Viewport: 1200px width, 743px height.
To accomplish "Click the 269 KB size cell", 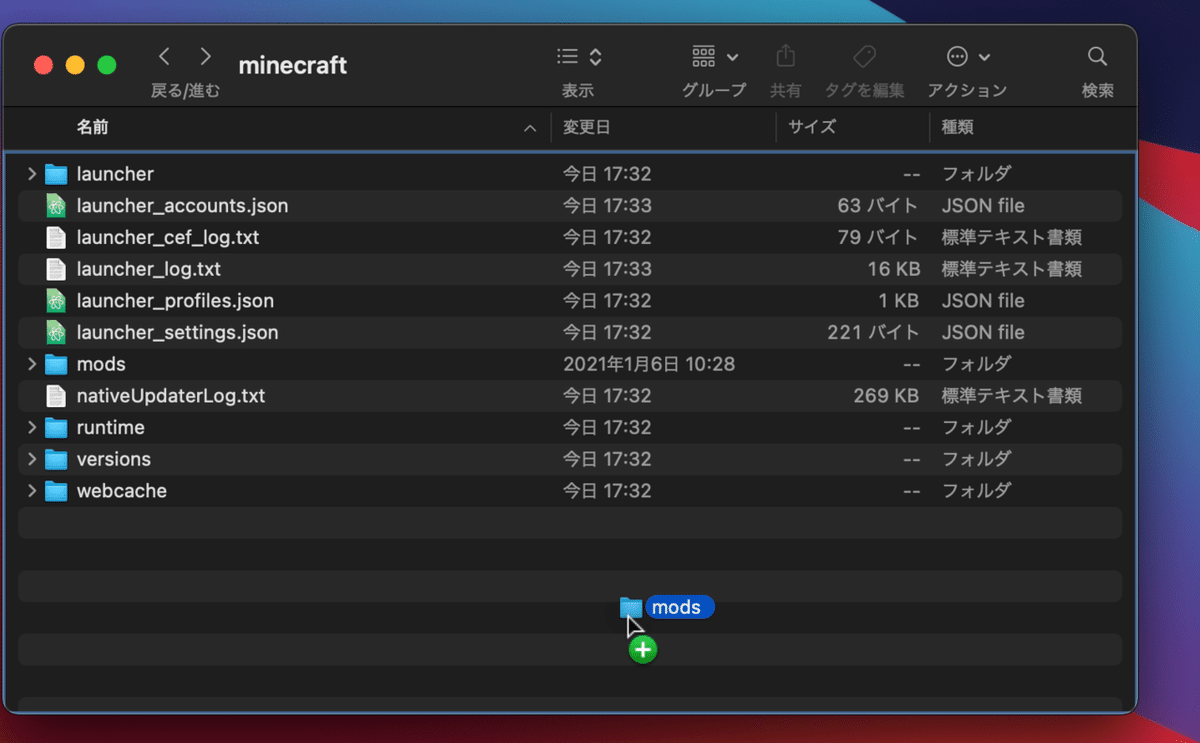I will coord(886,396).
